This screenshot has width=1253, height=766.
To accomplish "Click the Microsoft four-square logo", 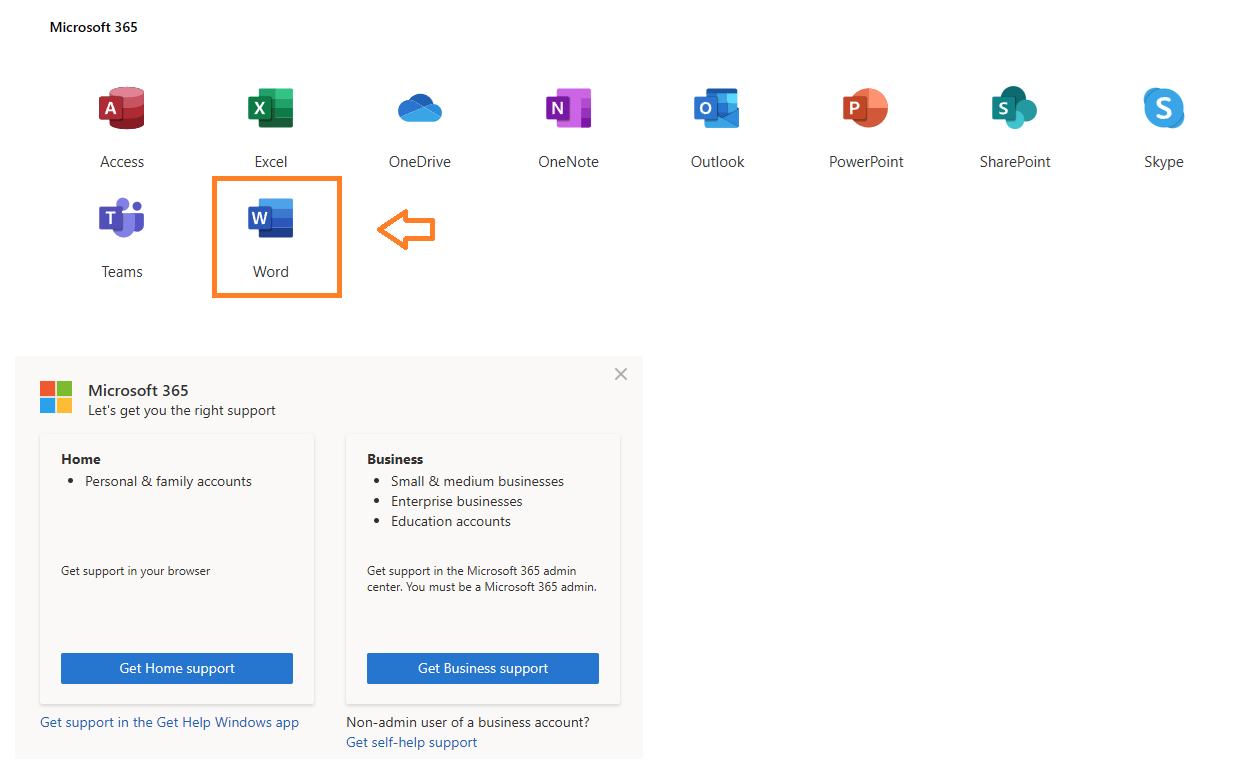I will 56,397.
